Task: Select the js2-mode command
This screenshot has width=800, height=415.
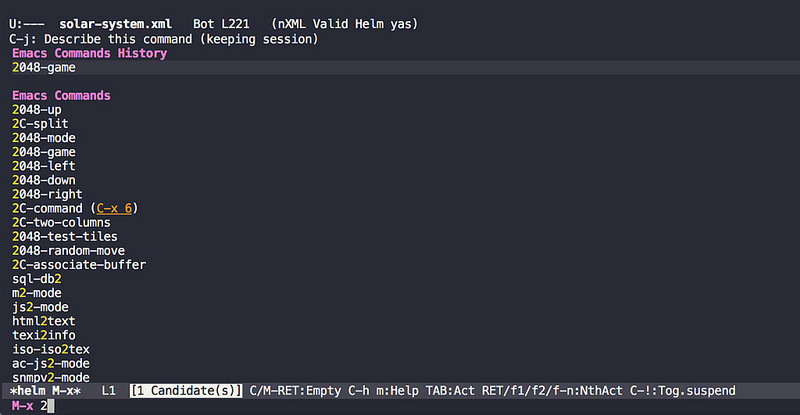Action: coord(40,306)
